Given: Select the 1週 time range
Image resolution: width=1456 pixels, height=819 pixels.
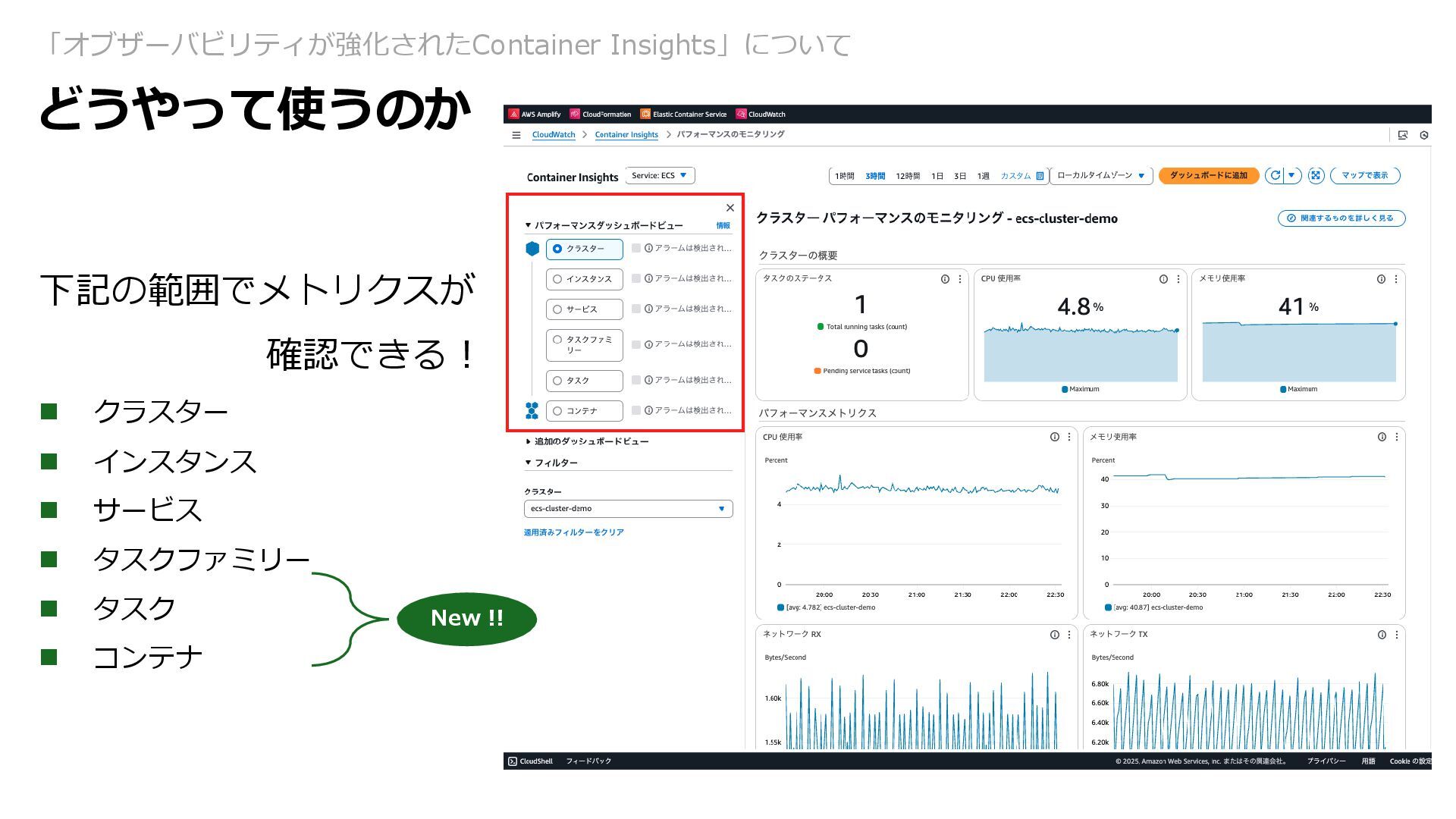Looking at the screenshot, I should [983, 176].
